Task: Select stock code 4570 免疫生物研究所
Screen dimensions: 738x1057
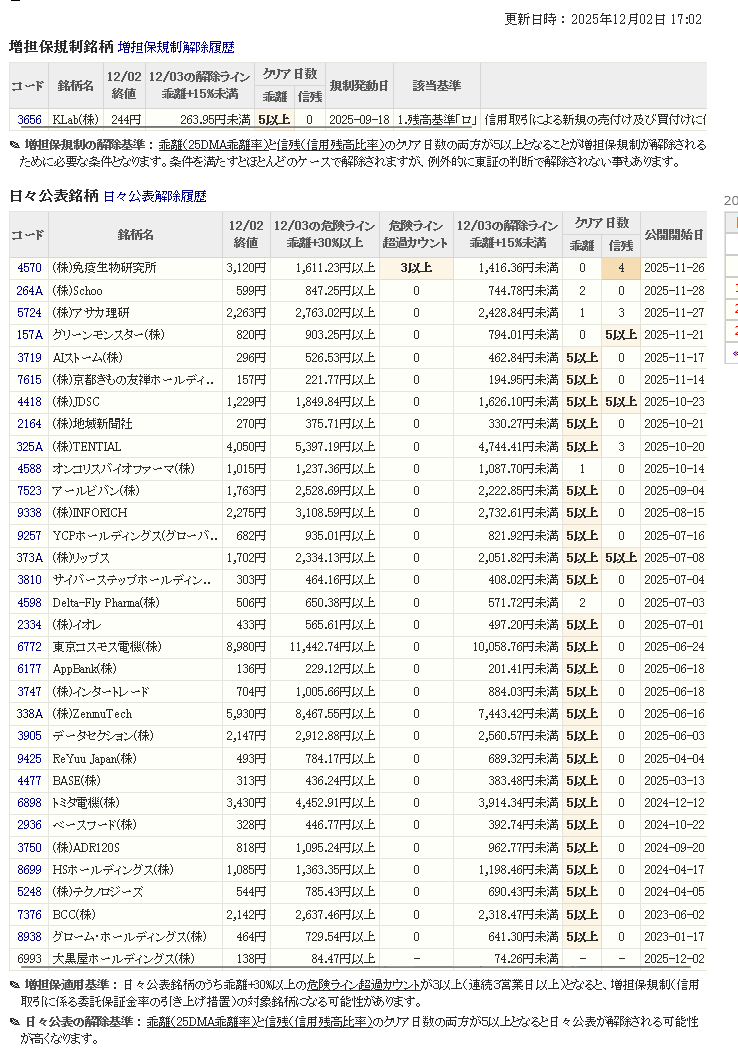Action: point(29,268)
